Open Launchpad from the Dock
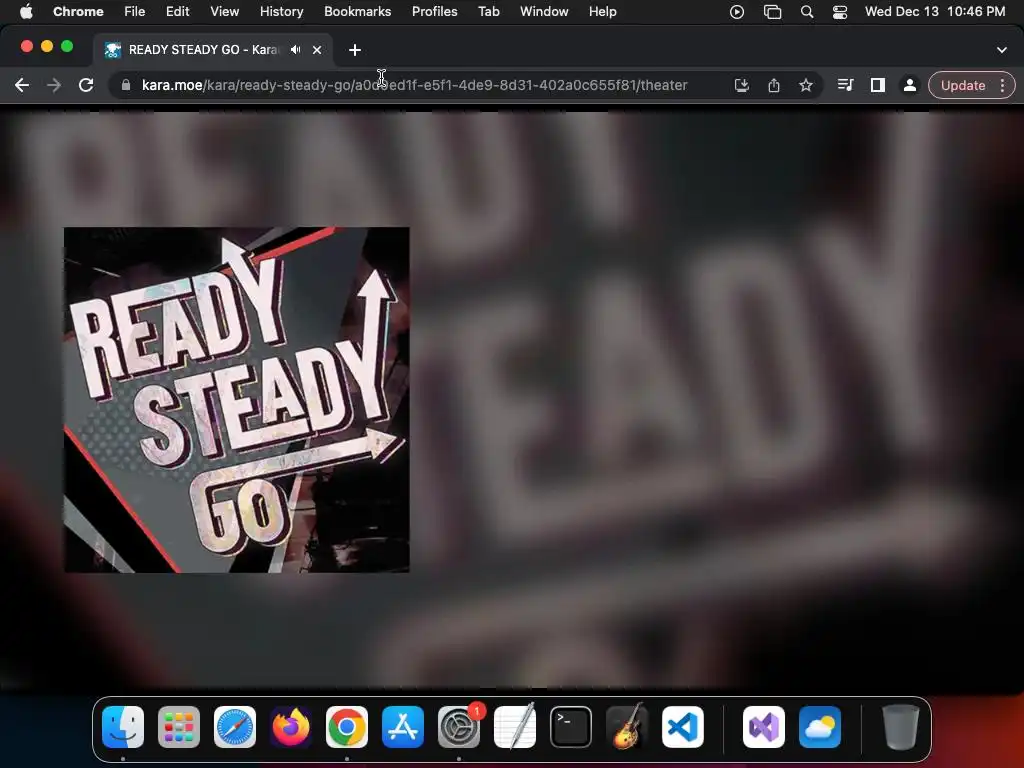This screenshot has width=1024, height=768. point(179,727)
